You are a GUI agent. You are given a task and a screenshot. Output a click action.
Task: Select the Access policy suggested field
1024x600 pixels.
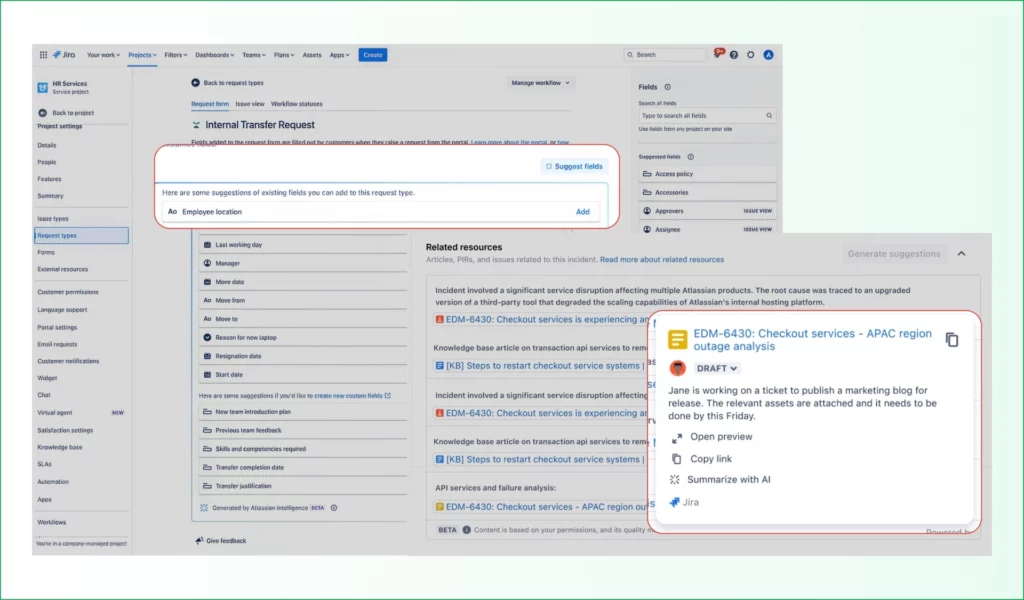click(707, 174)
